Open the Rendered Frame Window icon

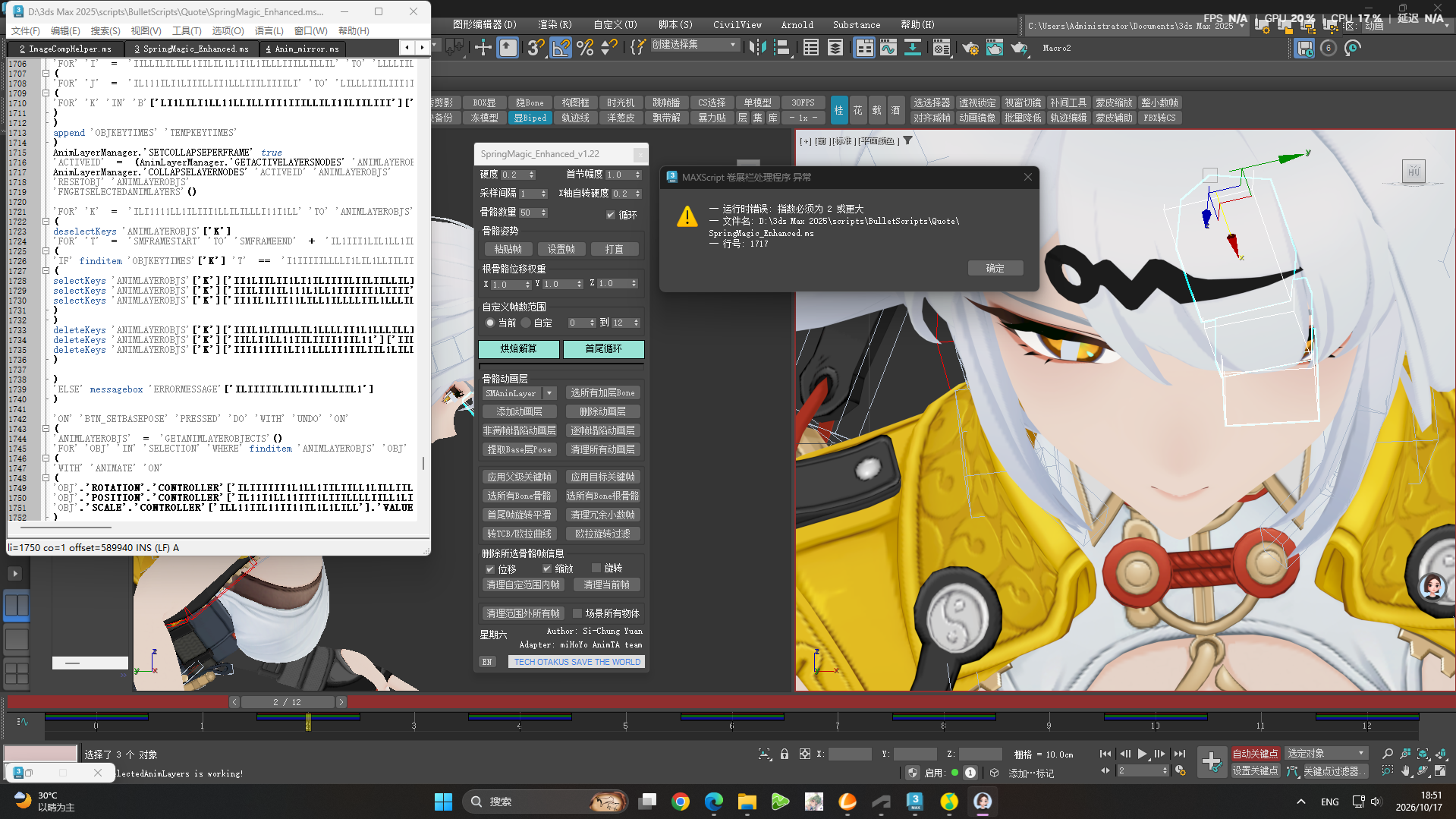coord(994,48)
